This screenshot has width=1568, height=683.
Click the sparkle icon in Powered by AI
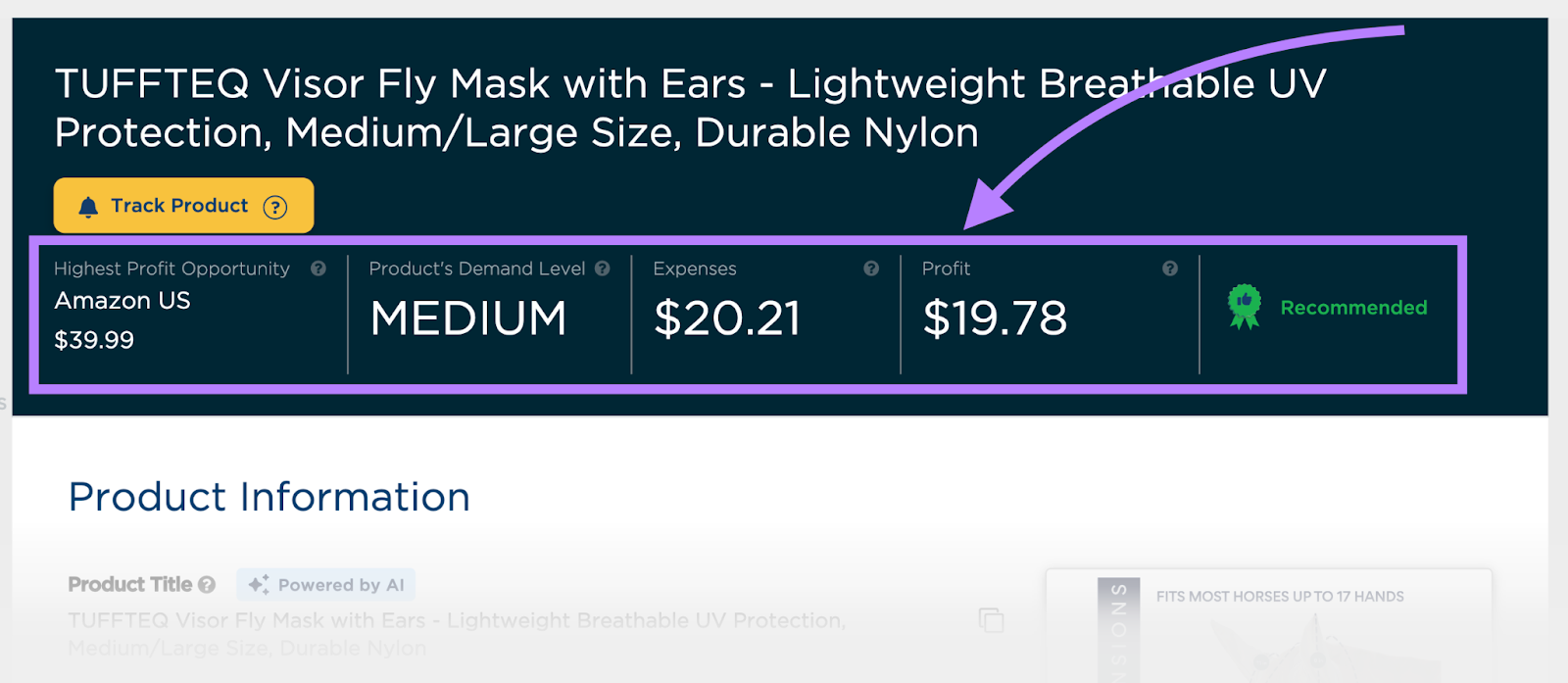[x=259, y=585]
